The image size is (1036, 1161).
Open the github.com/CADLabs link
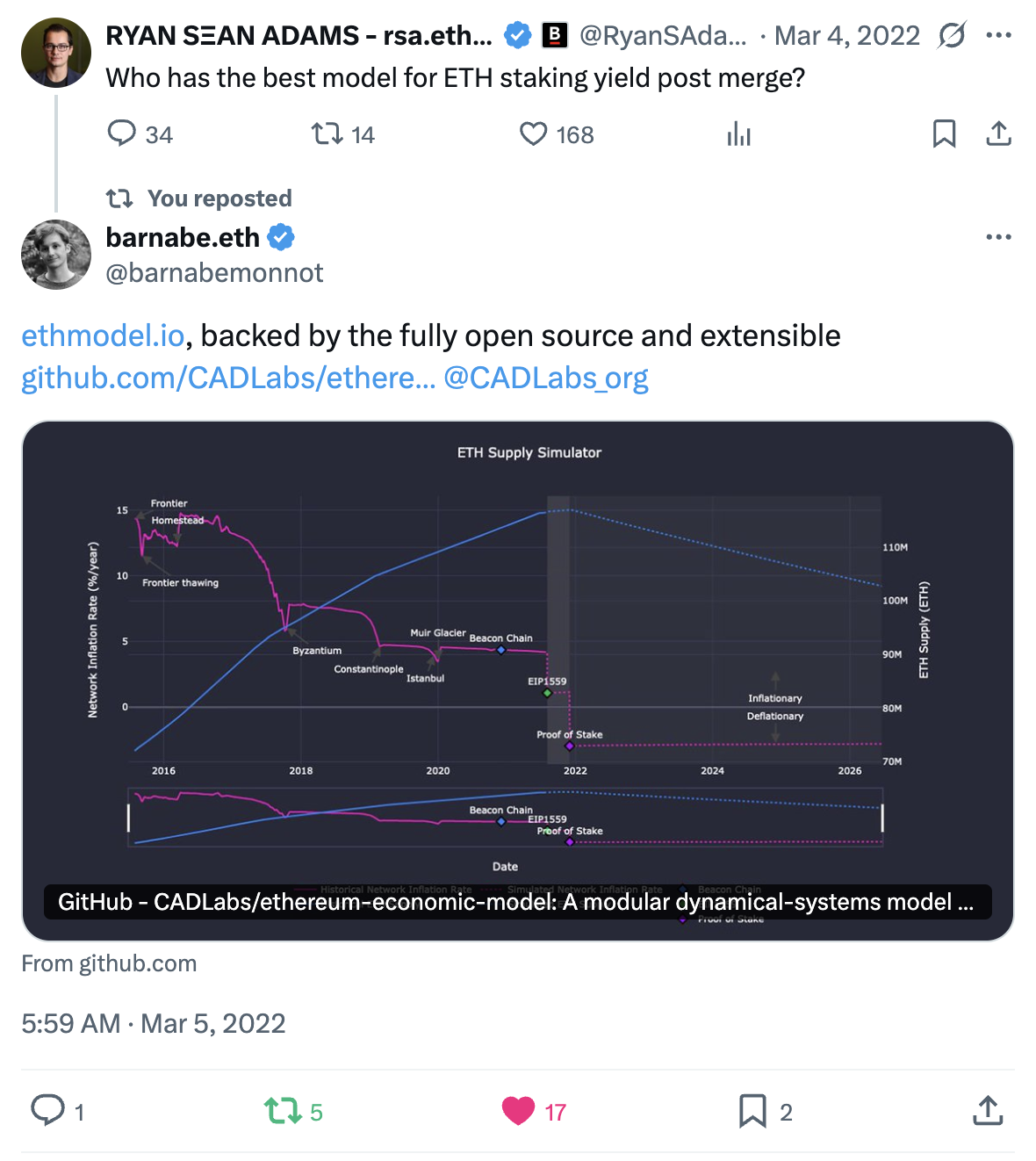[228, 378]
